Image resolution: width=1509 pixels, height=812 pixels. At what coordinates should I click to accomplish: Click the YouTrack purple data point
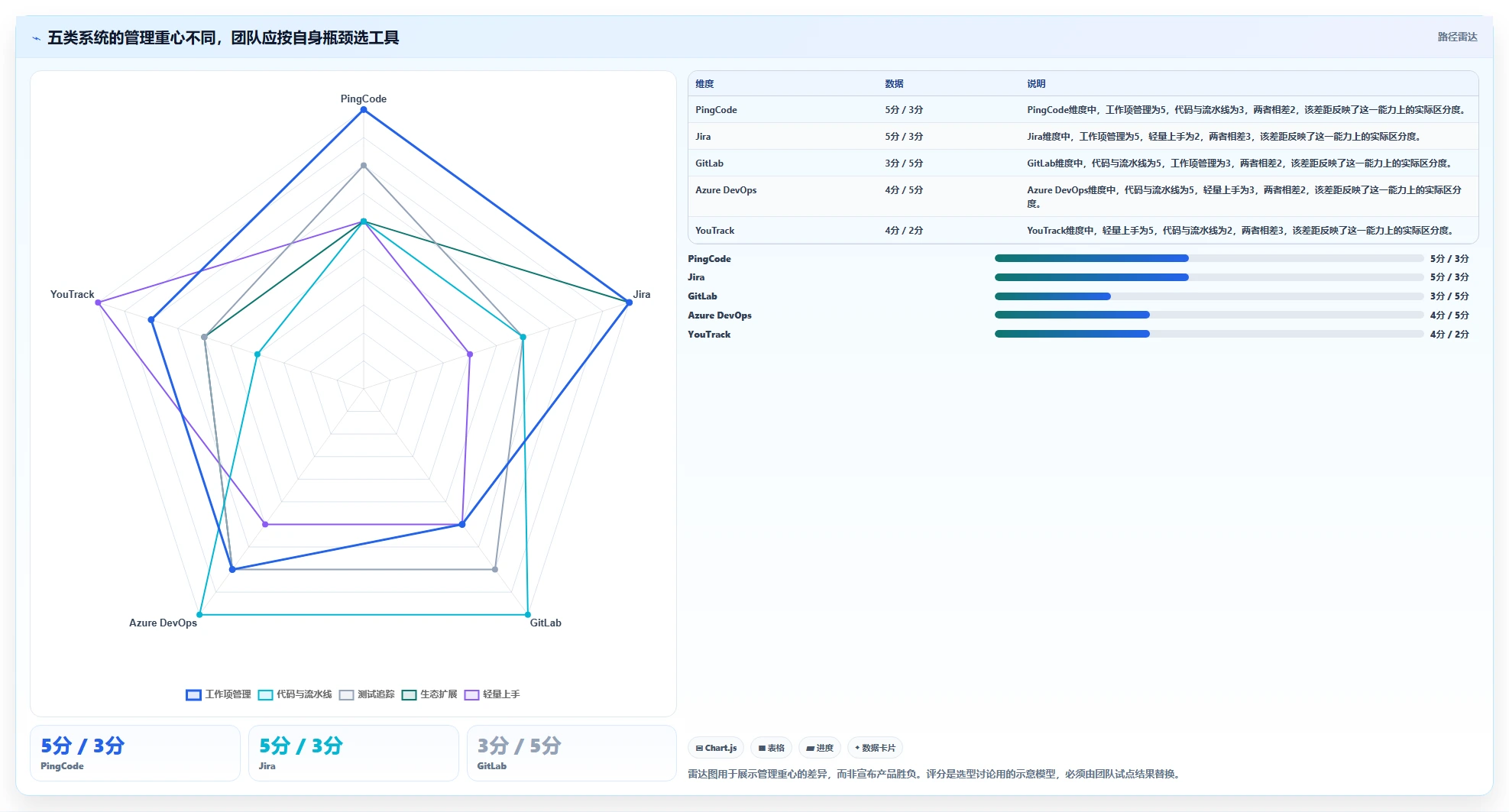coord(98,302)
